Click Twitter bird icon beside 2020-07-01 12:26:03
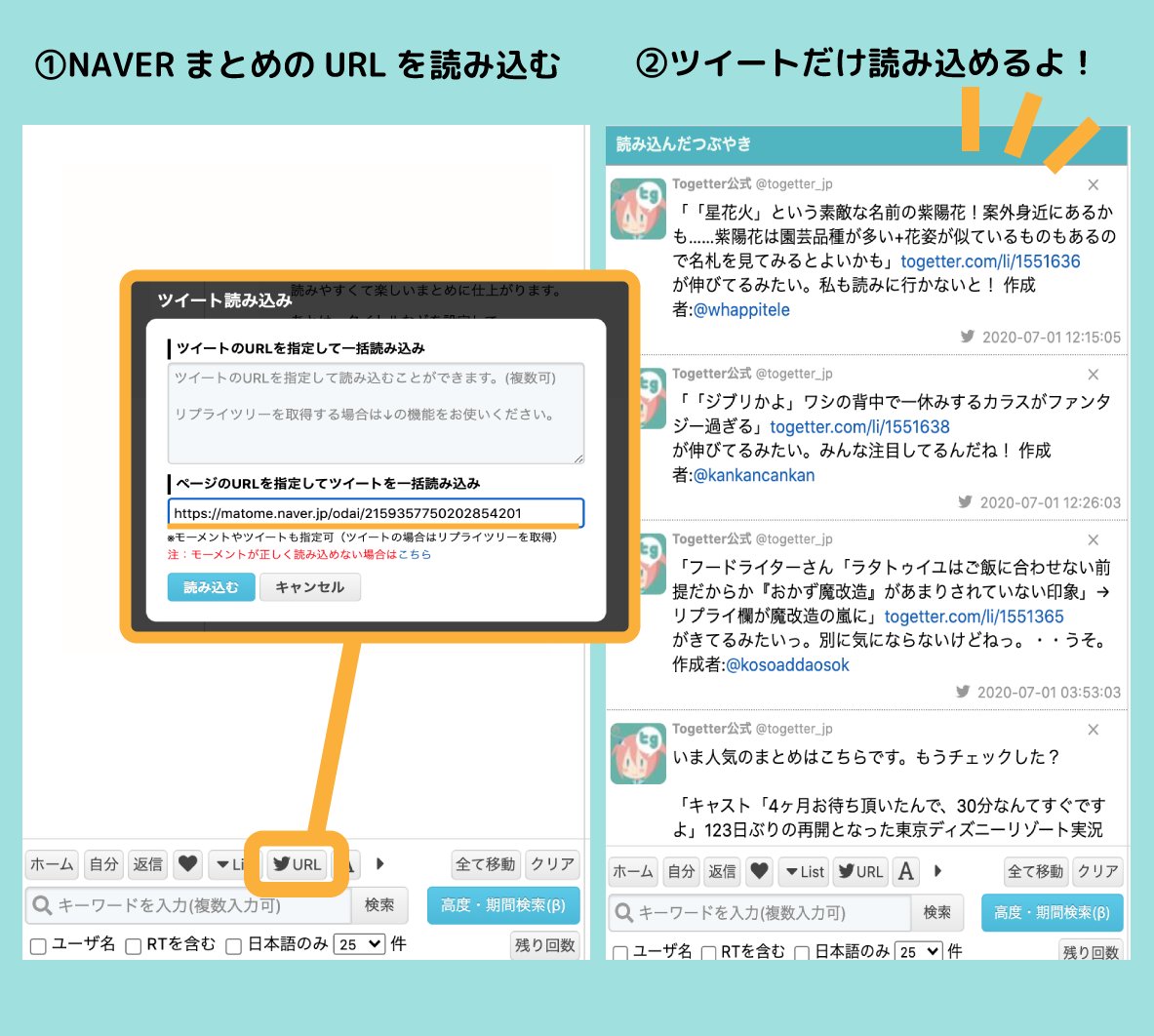This screenshot has width=1154, height=1036. (965, 501)
